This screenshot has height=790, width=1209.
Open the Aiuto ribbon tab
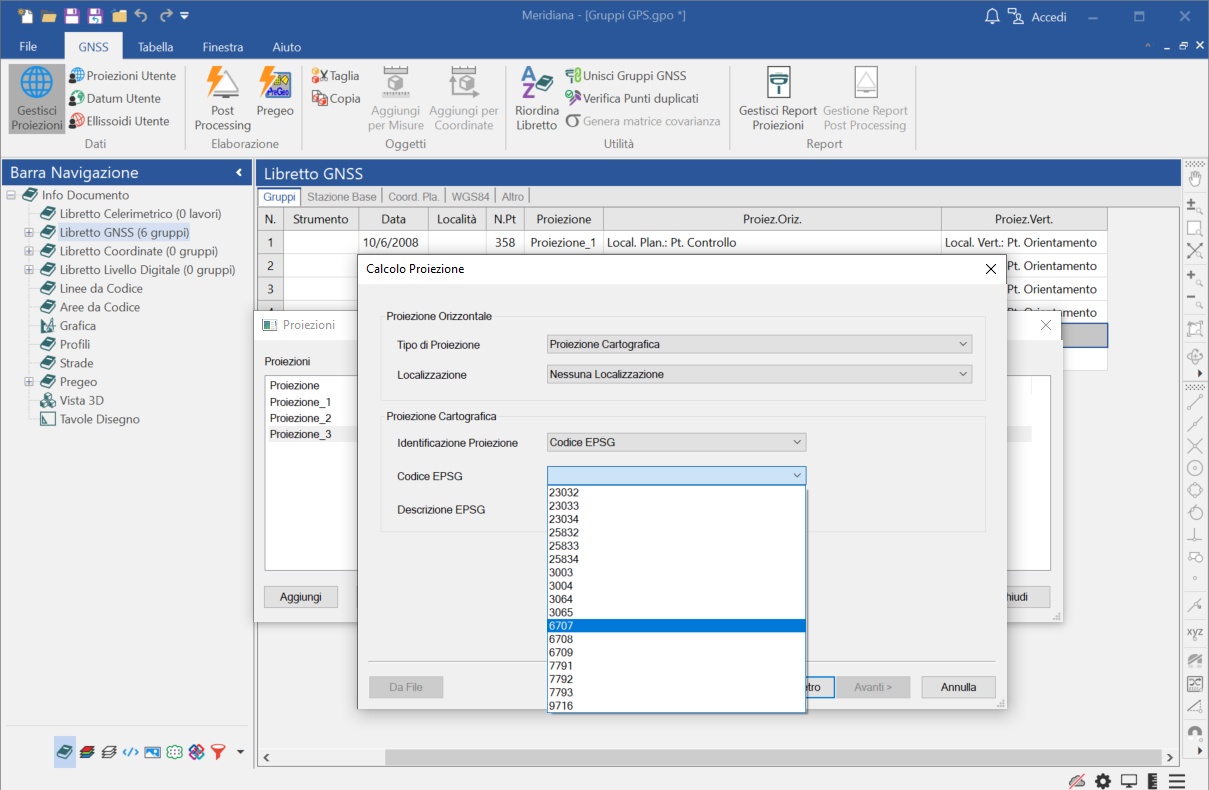(x=287, y=47)
